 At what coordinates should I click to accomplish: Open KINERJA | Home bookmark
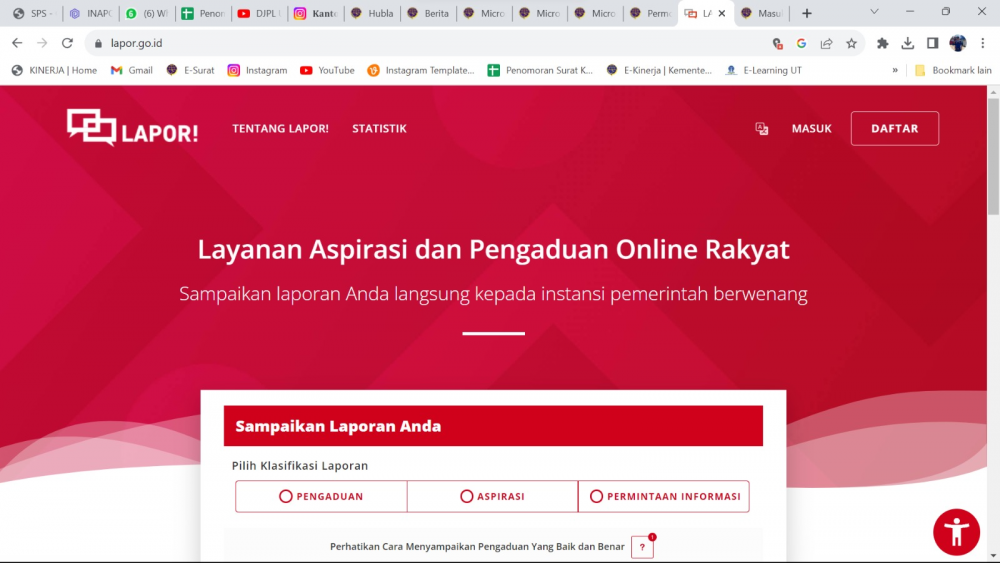(54, 70)
